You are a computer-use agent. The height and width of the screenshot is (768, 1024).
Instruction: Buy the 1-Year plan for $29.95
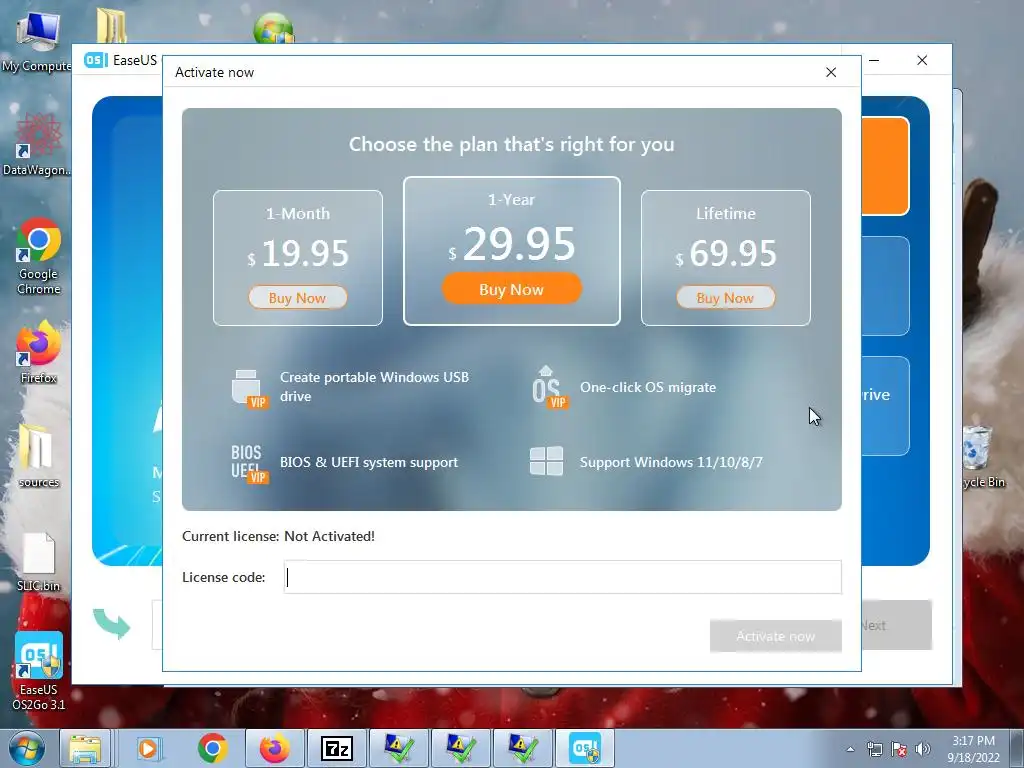tap(511, 289)
